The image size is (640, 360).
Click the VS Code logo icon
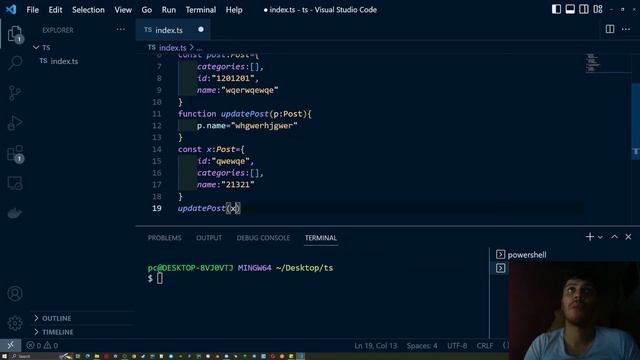click(11, 9)
